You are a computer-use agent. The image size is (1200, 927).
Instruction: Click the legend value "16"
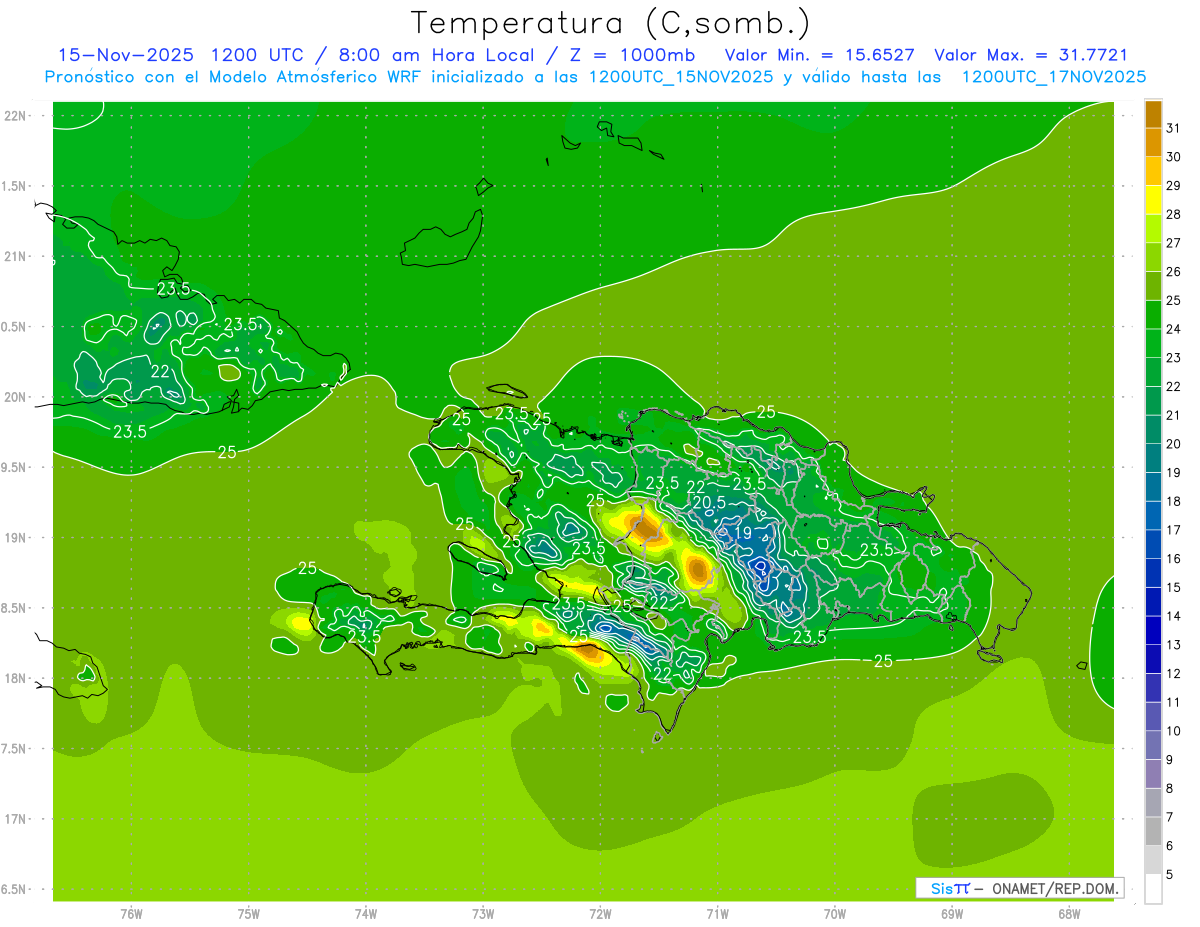pyautogui.click(x=1173, y=559)
